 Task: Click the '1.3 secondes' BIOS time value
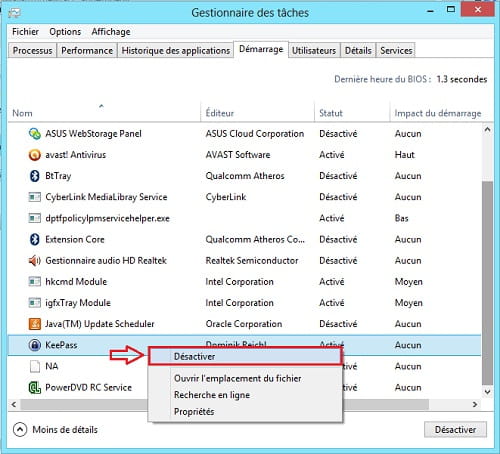pos(462,79)
